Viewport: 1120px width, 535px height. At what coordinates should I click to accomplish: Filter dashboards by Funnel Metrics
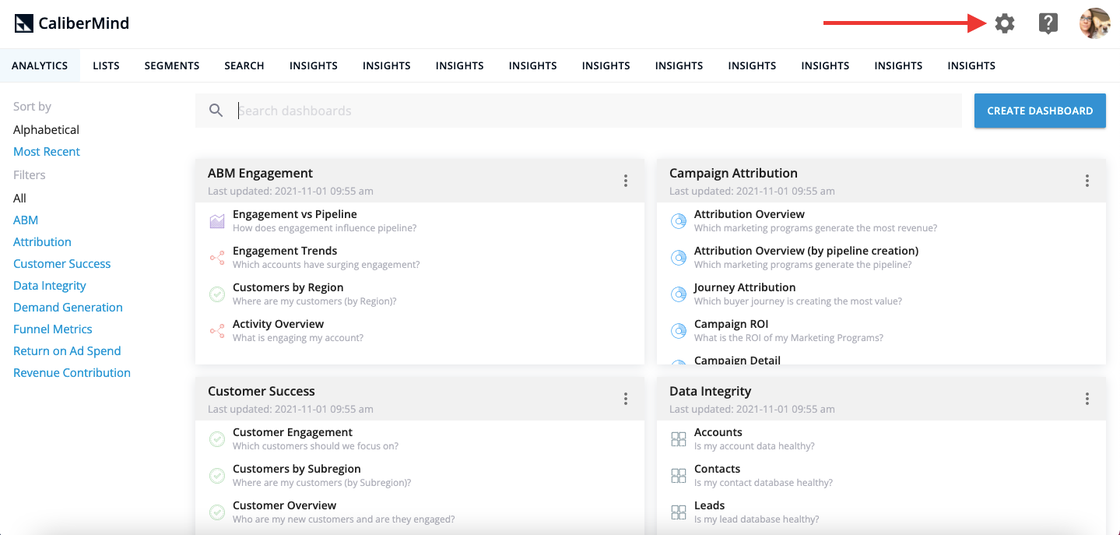[53, 329]
